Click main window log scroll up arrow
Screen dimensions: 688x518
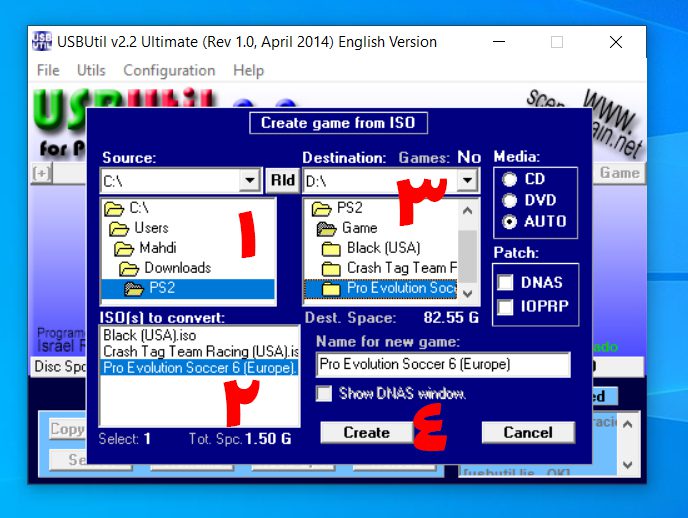point(627,424)
